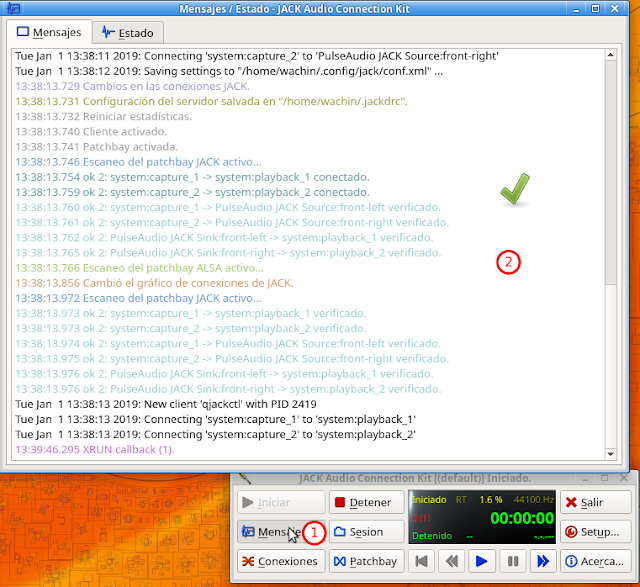Click the Detenido transport state label
Screen dimensions: 640x587
click(432, 536)
